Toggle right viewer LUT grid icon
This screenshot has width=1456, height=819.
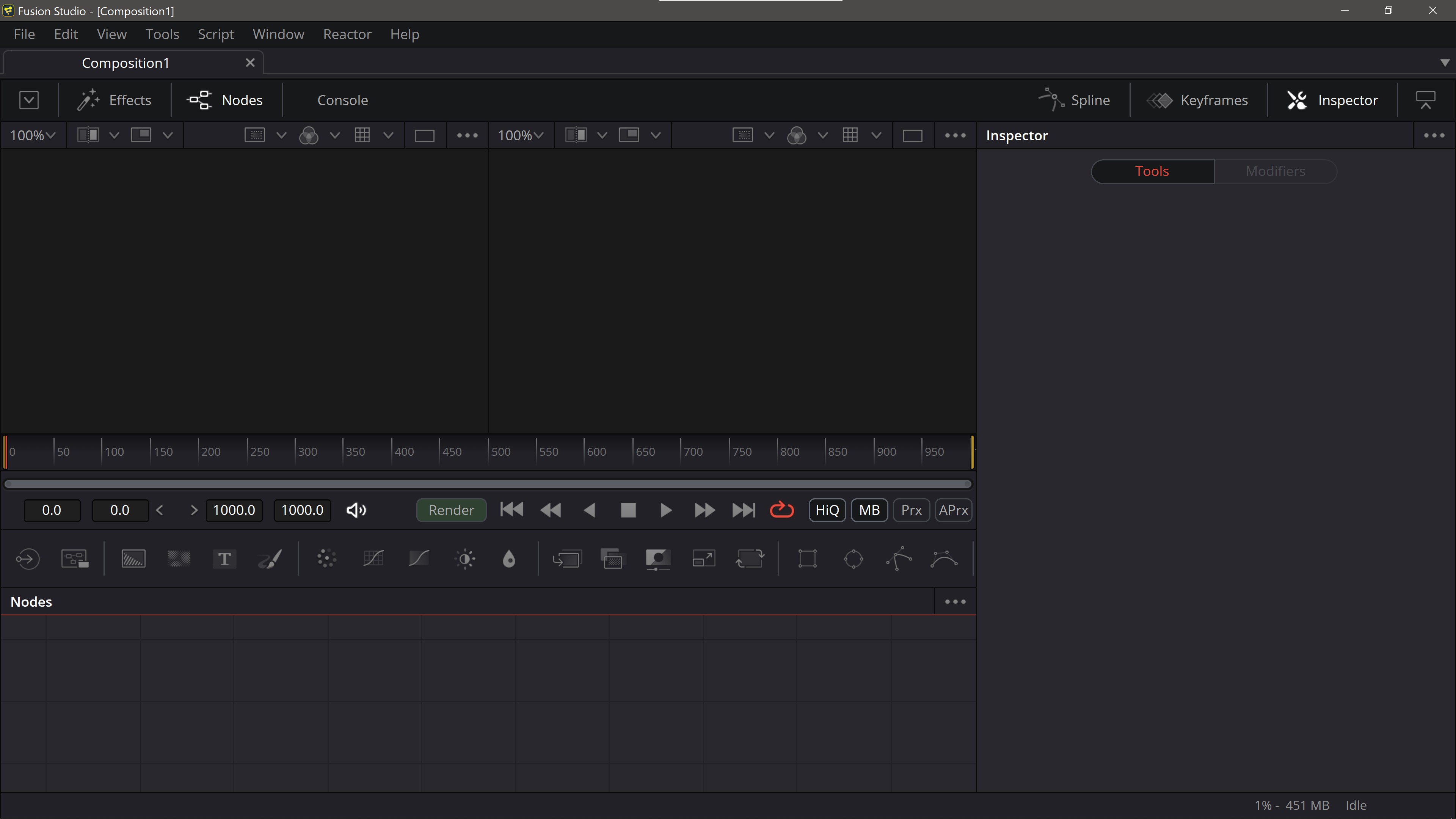tap(850, 136)
